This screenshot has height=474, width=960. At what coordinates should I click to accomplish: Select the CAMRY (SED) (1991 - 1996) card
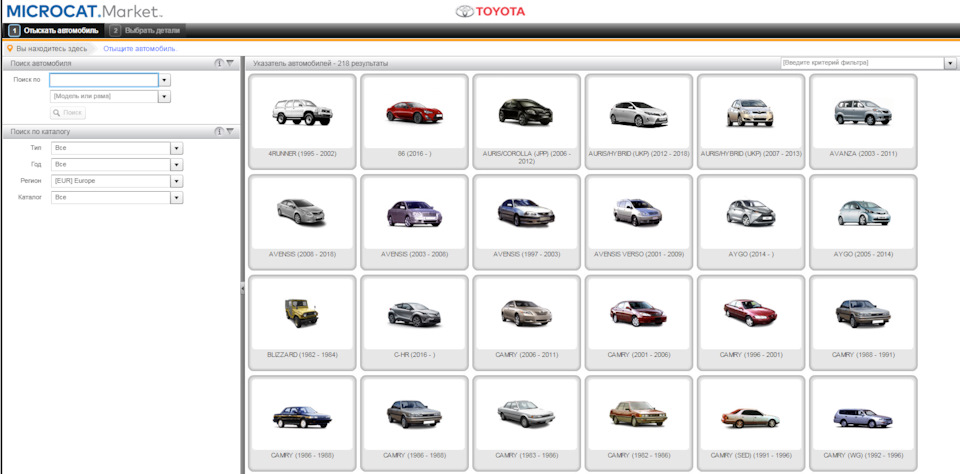click(x=751, y=423)
